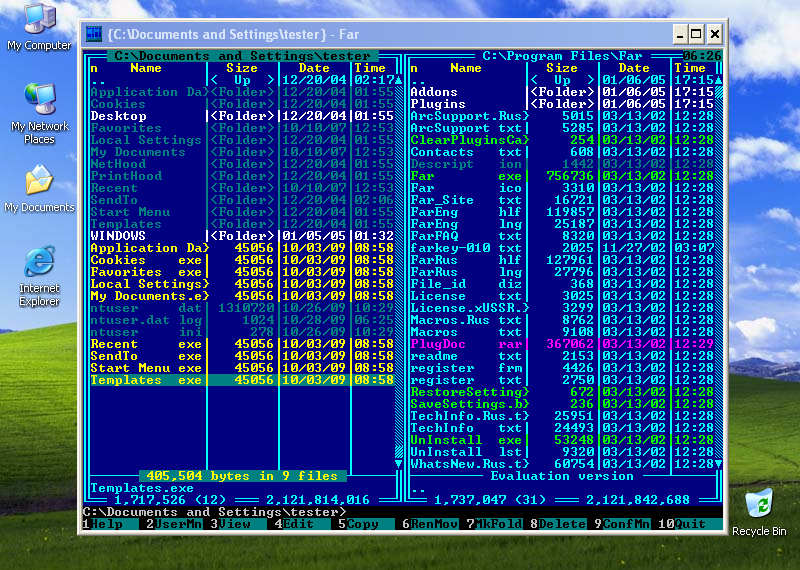800x570 pixels.
Task: Select readme txt file
Action: (x=562, y=356)
